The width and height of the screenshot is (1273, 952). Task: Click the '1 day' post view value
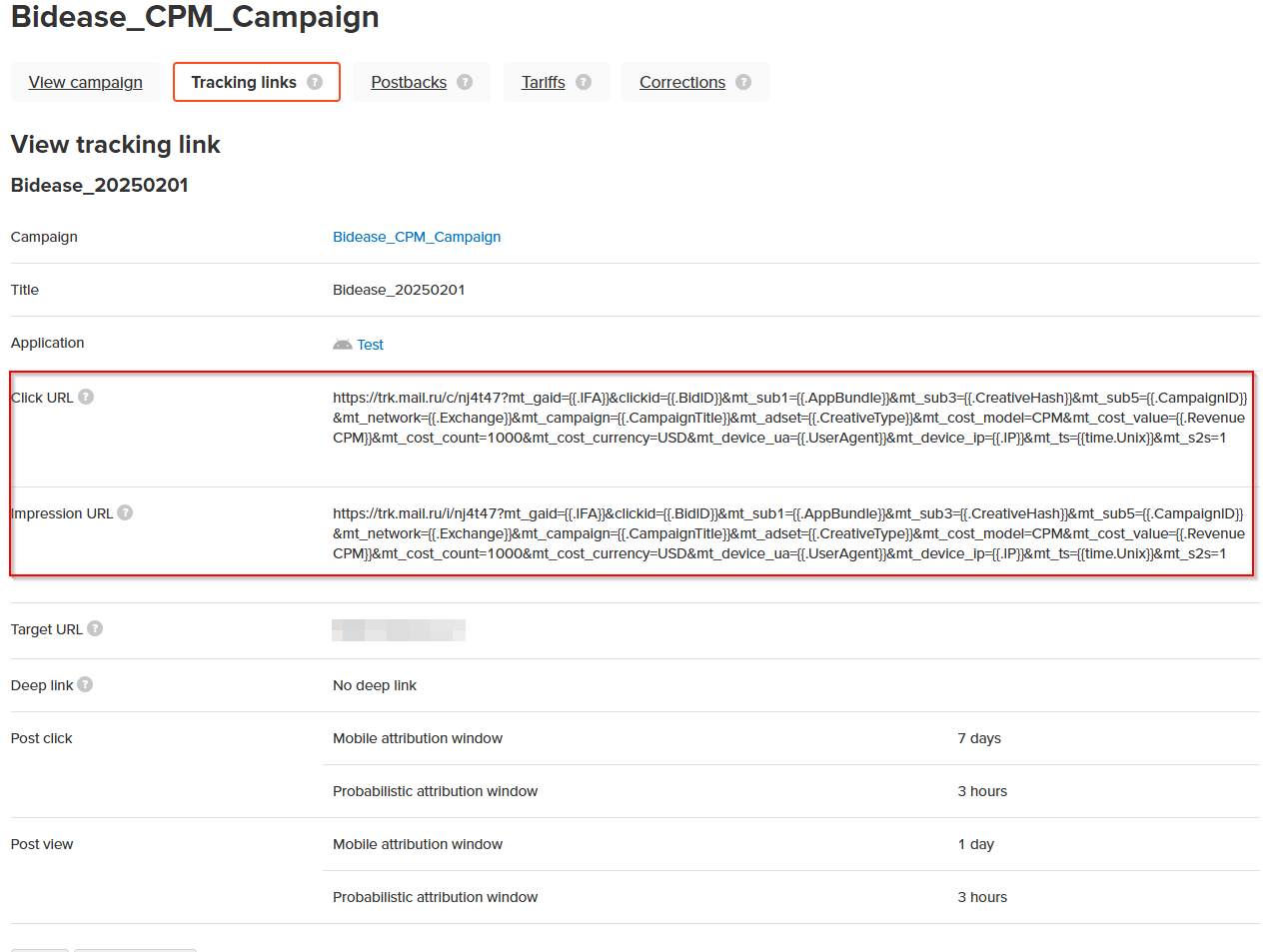[x=976, y=844]
